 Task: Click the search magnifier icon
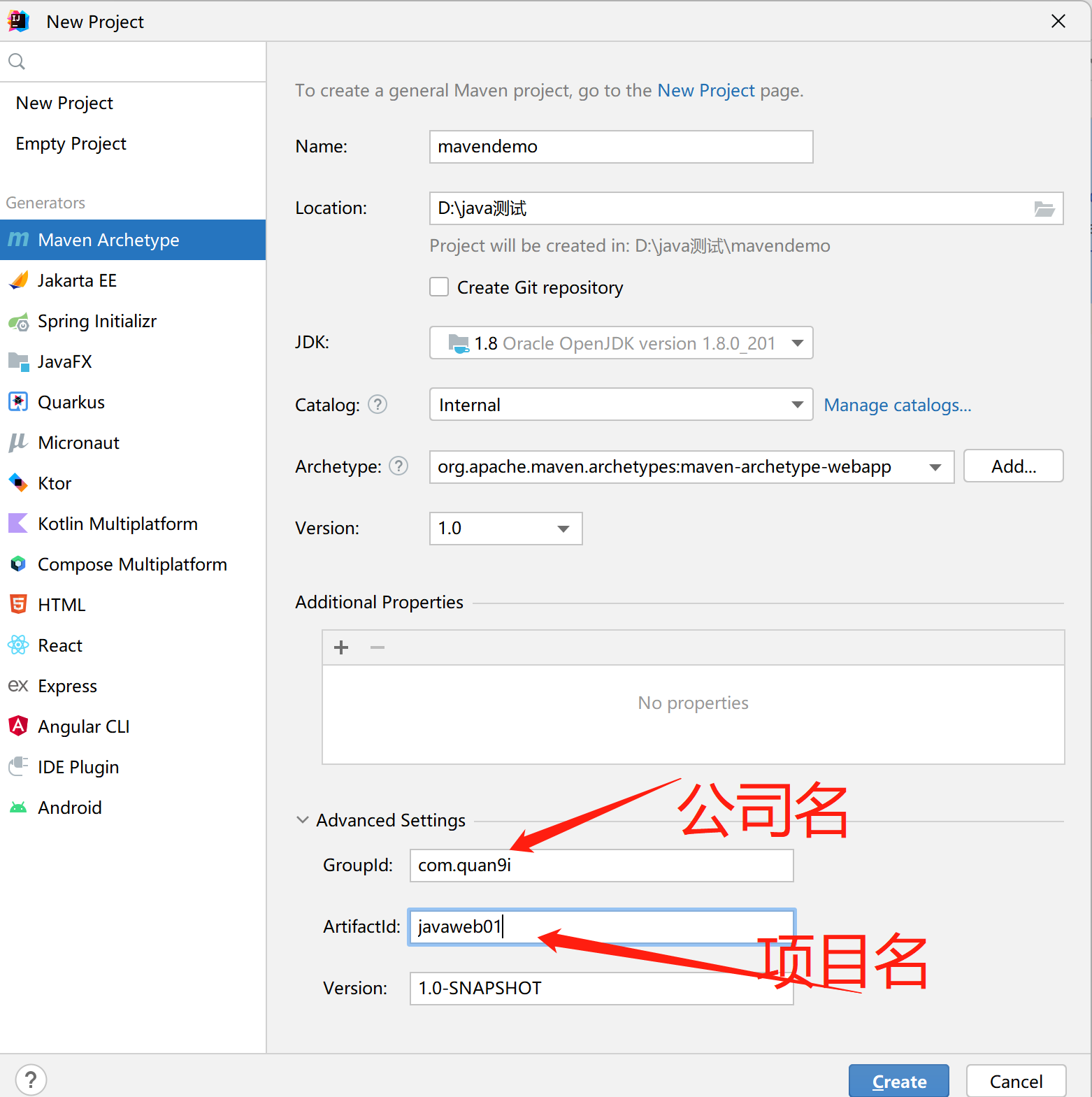pyautogui.click(x=17, y=62)
